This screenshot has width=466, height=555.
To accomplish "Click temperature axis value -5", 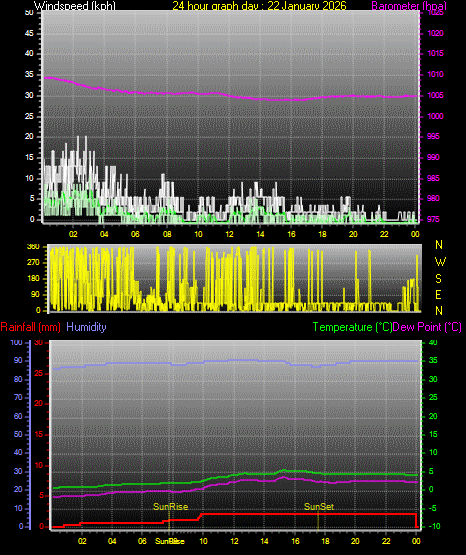I will pos(433,508).
